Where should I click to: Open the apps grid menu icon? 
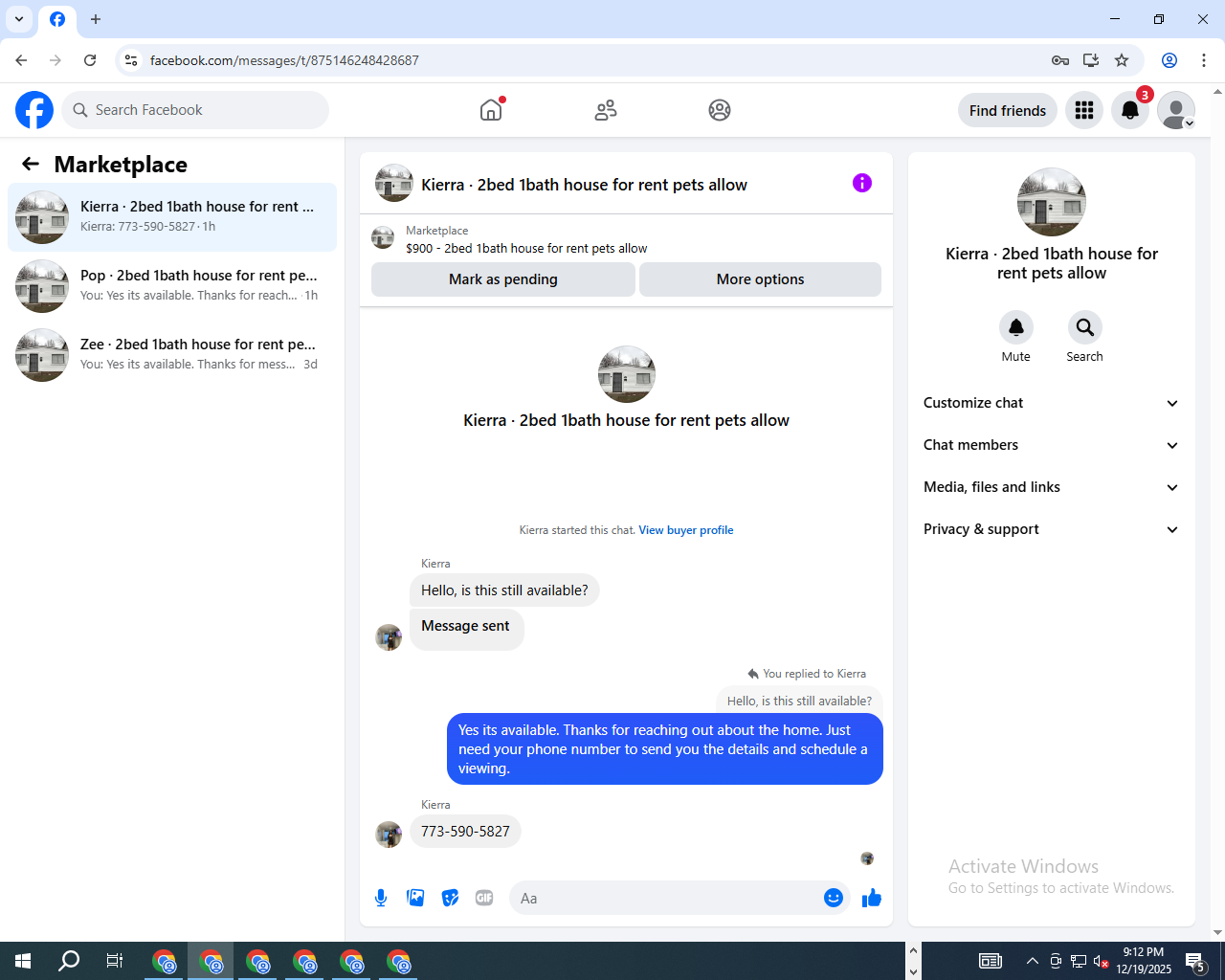click(x=1084, y=110)
